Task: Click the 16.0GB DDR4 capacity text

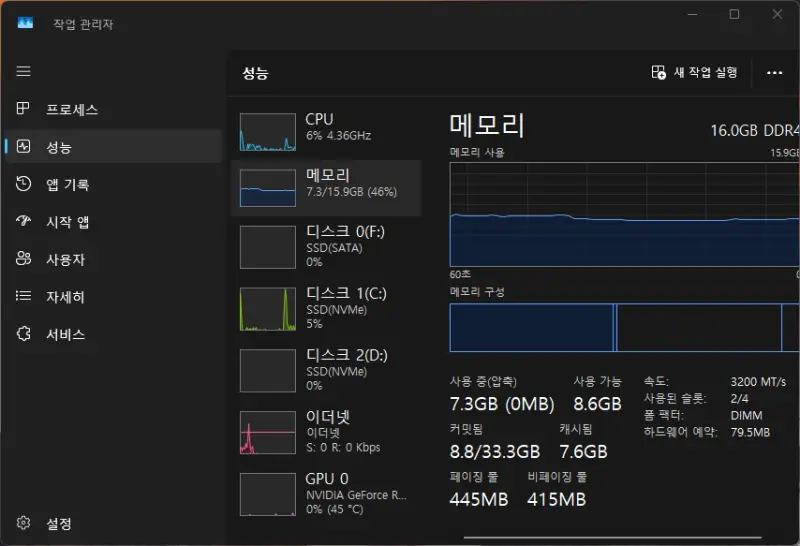Action: 755,131
